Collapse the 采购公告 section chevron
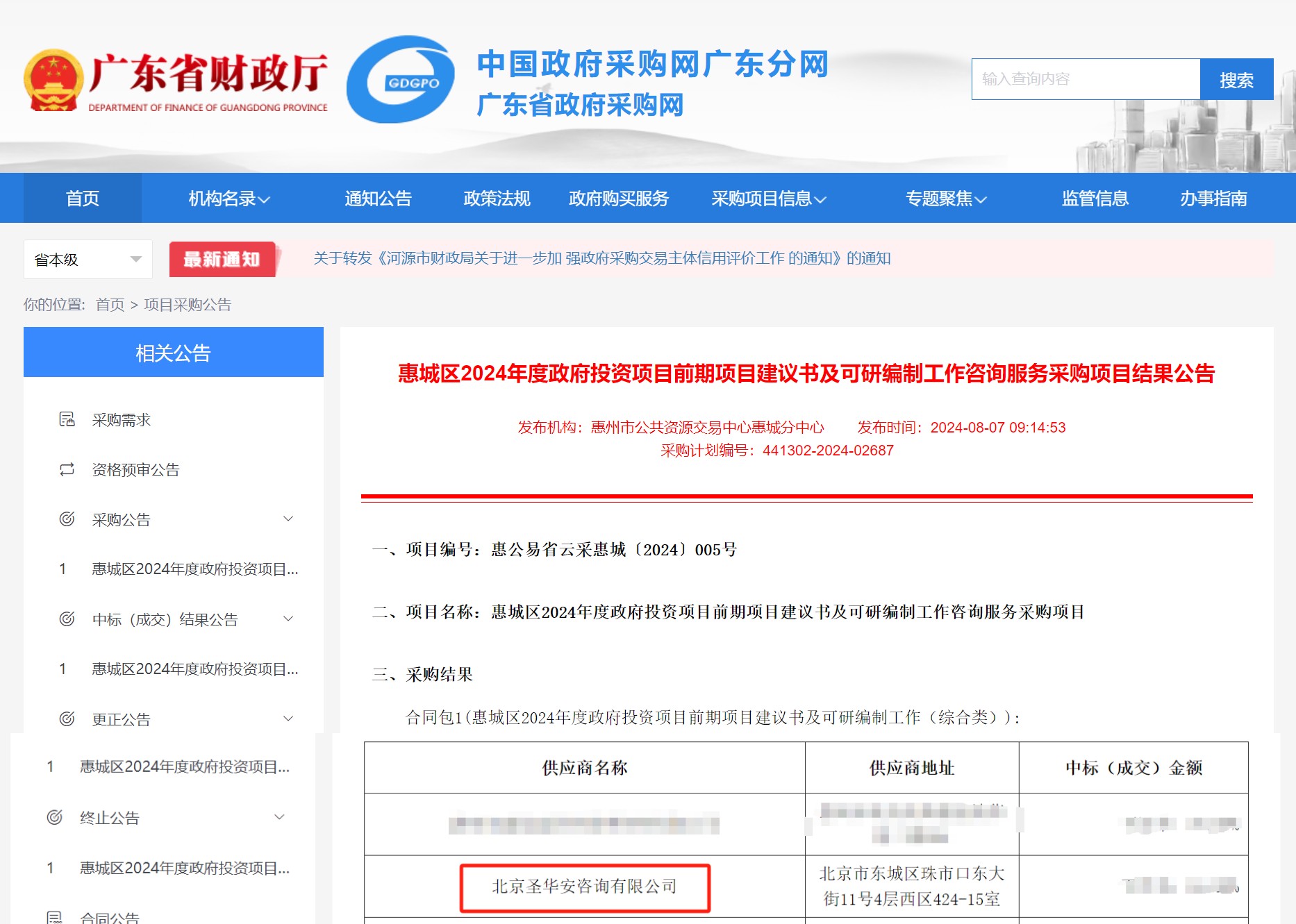 tap(288, 519)
